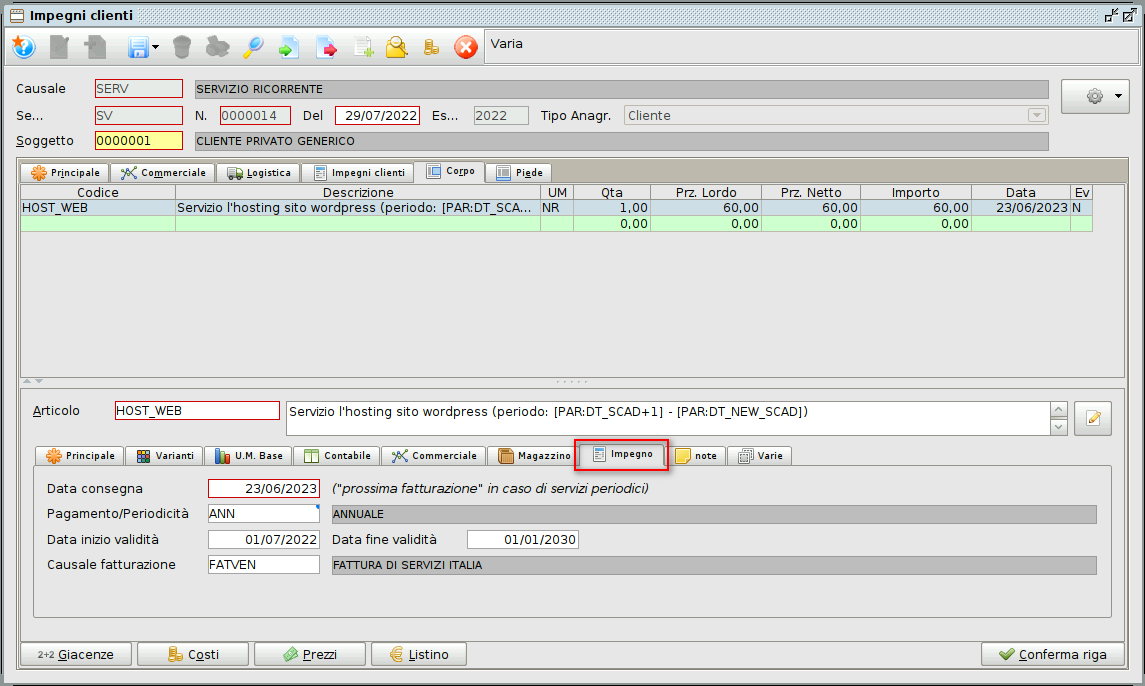The width and height of the screenshot is (1145, 686).
Task: Click the Data consegna date field
Action: coord(262,489)
